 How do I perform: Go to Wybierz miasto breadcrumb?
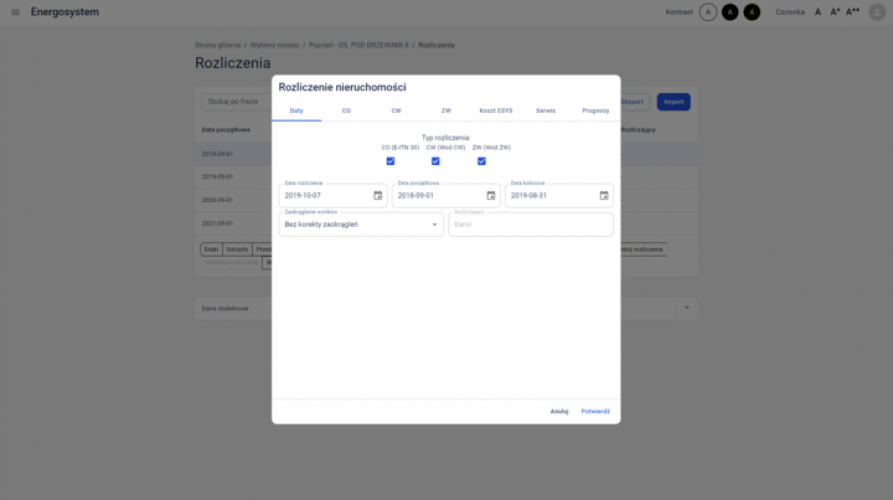point(275,45)
